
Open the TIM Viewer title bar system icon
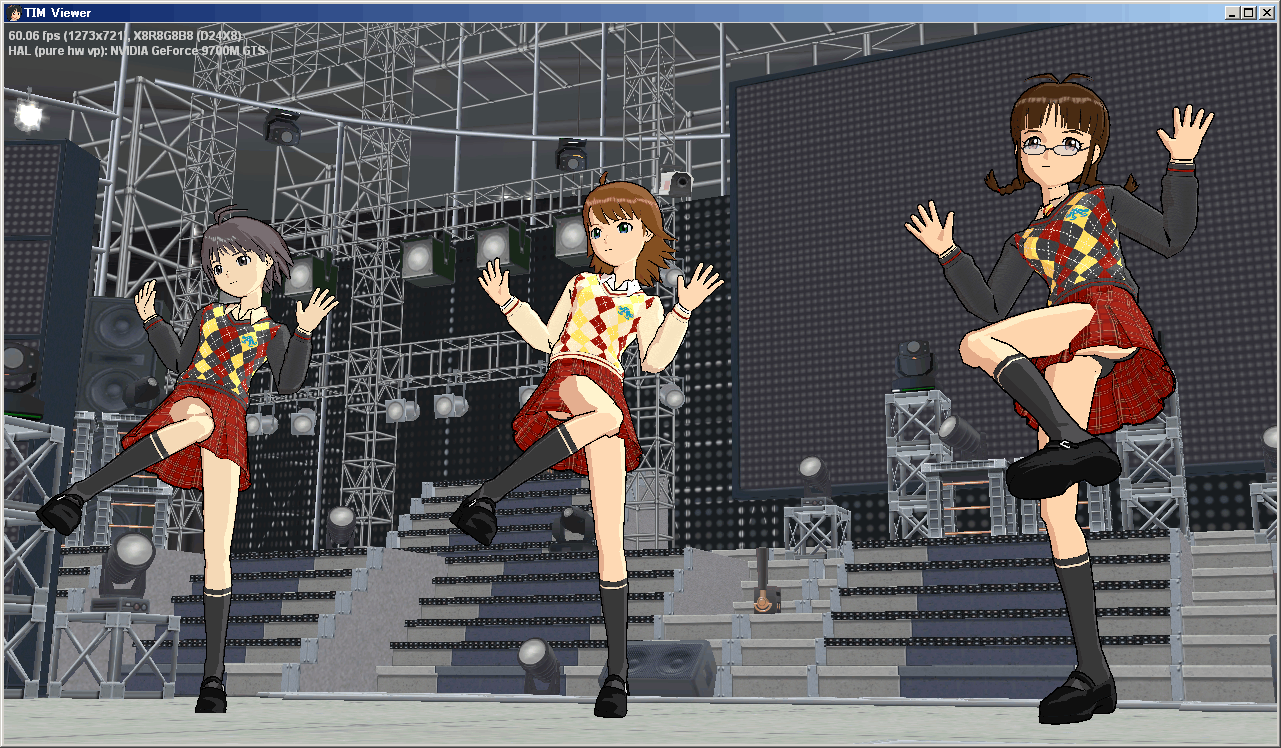tap(14, 13)
